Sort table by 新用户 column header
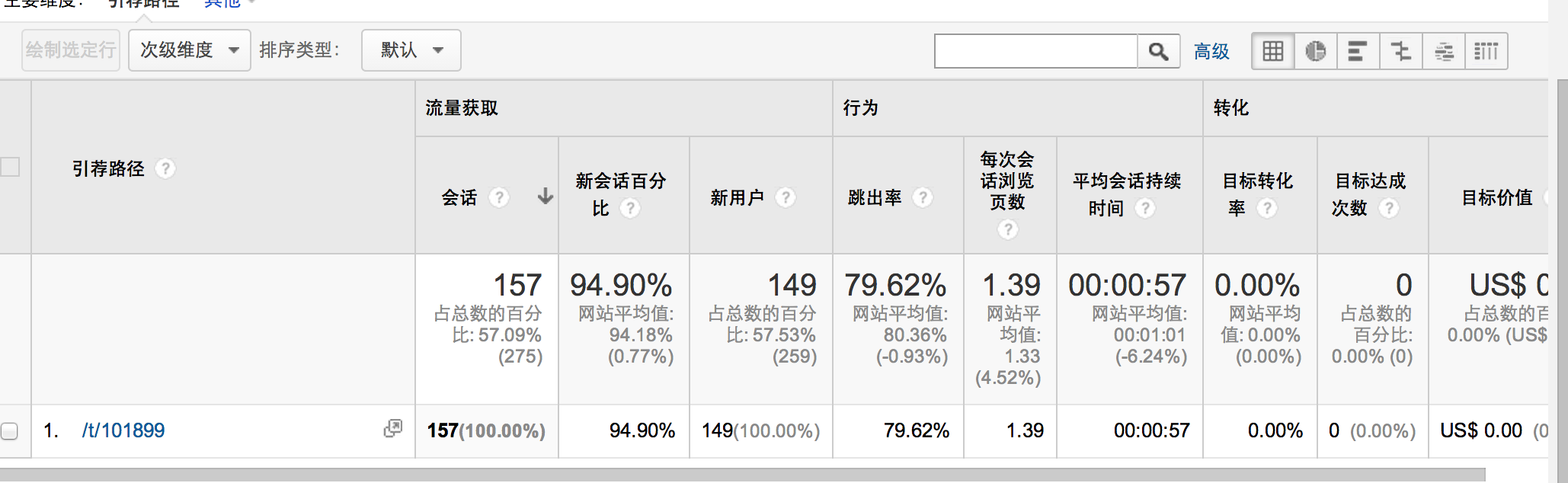 point(737,198)
